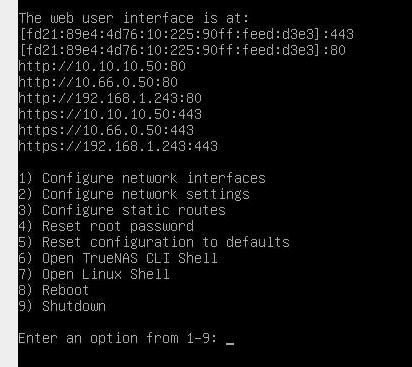This screenshot has height=367, width=412.
Task: Choose Open TrueNAS CLI Shell option
Action: point(118,258)
